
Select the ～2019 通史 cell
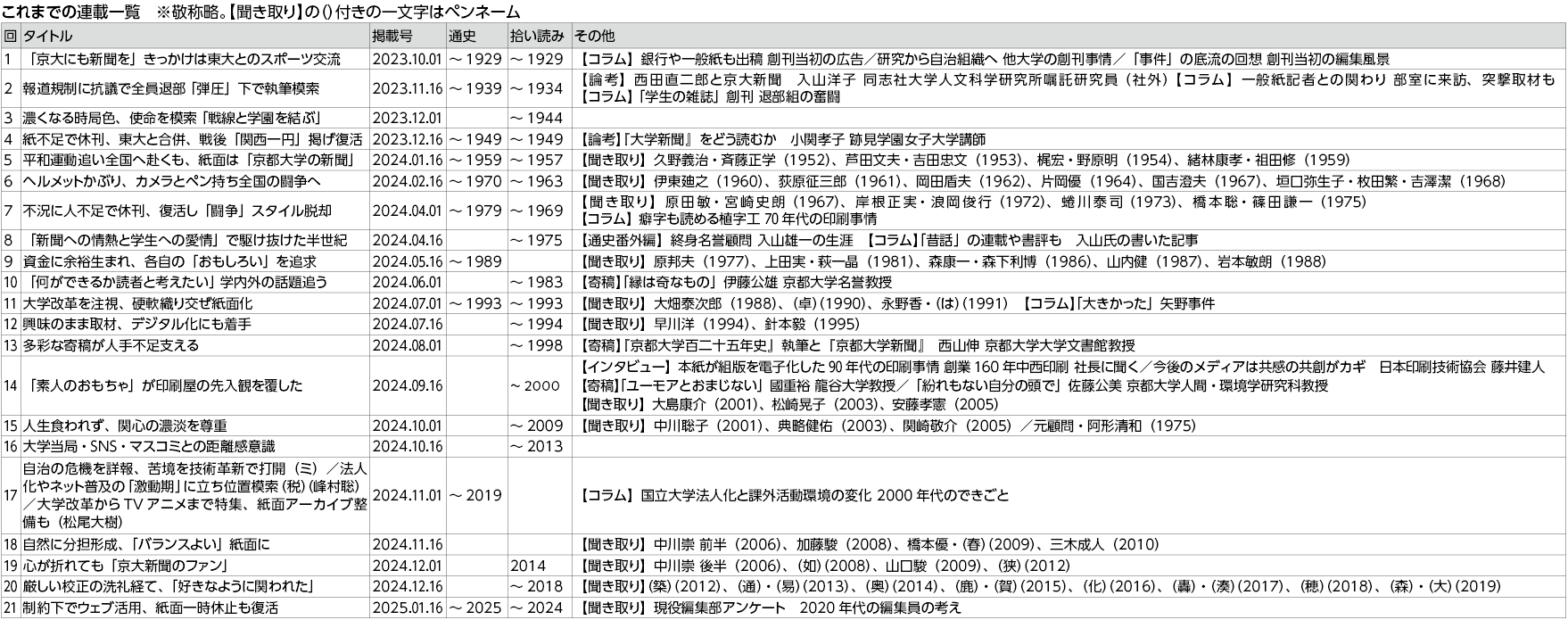click(475, 496)
